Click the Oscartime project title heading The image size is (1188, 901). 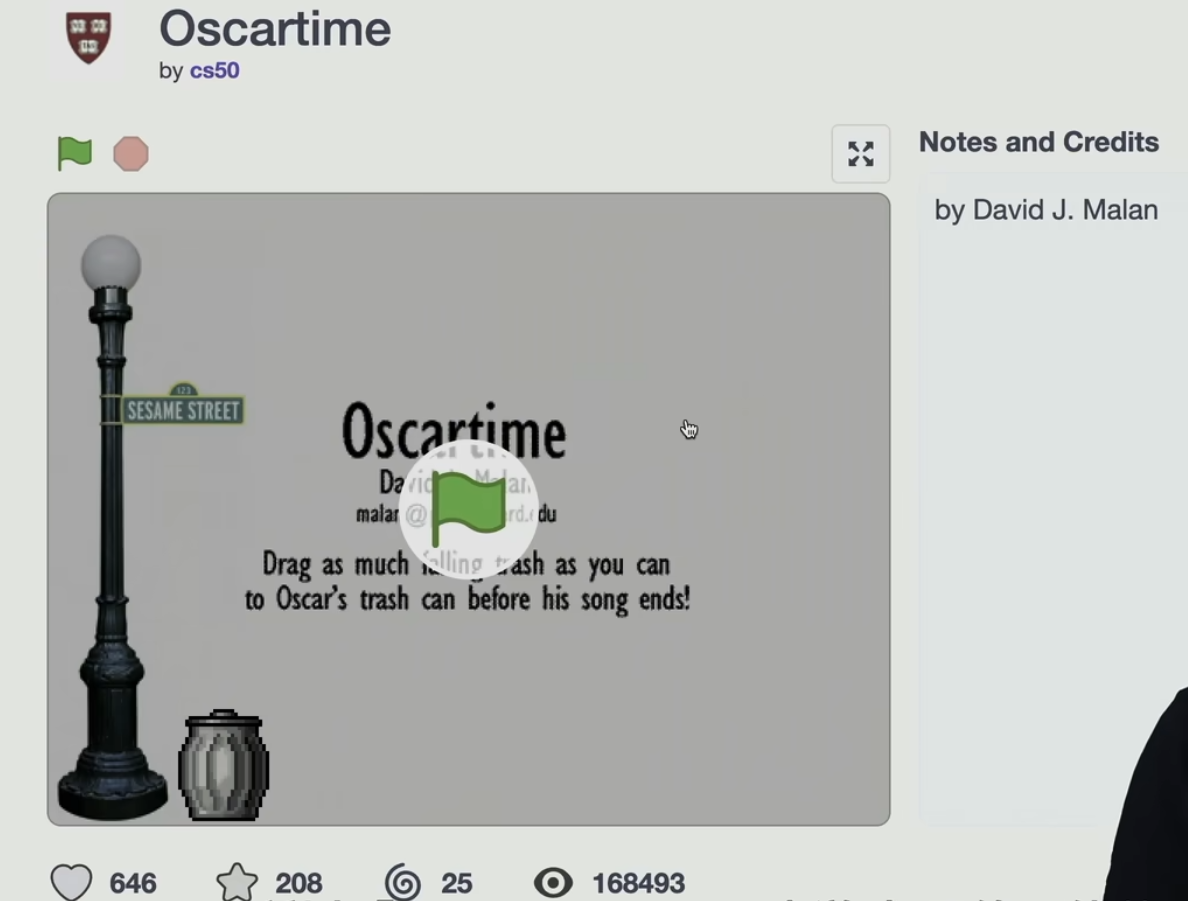coord(275,30)
